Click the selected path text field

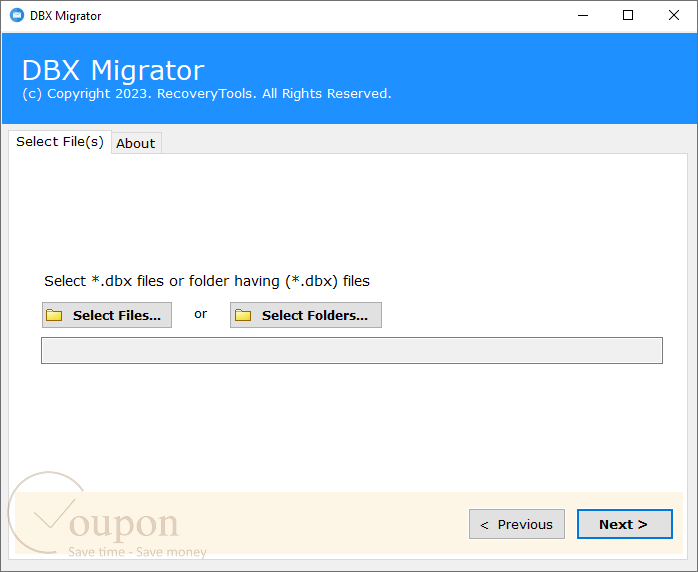pyautogui.click(x=352, y=350)
